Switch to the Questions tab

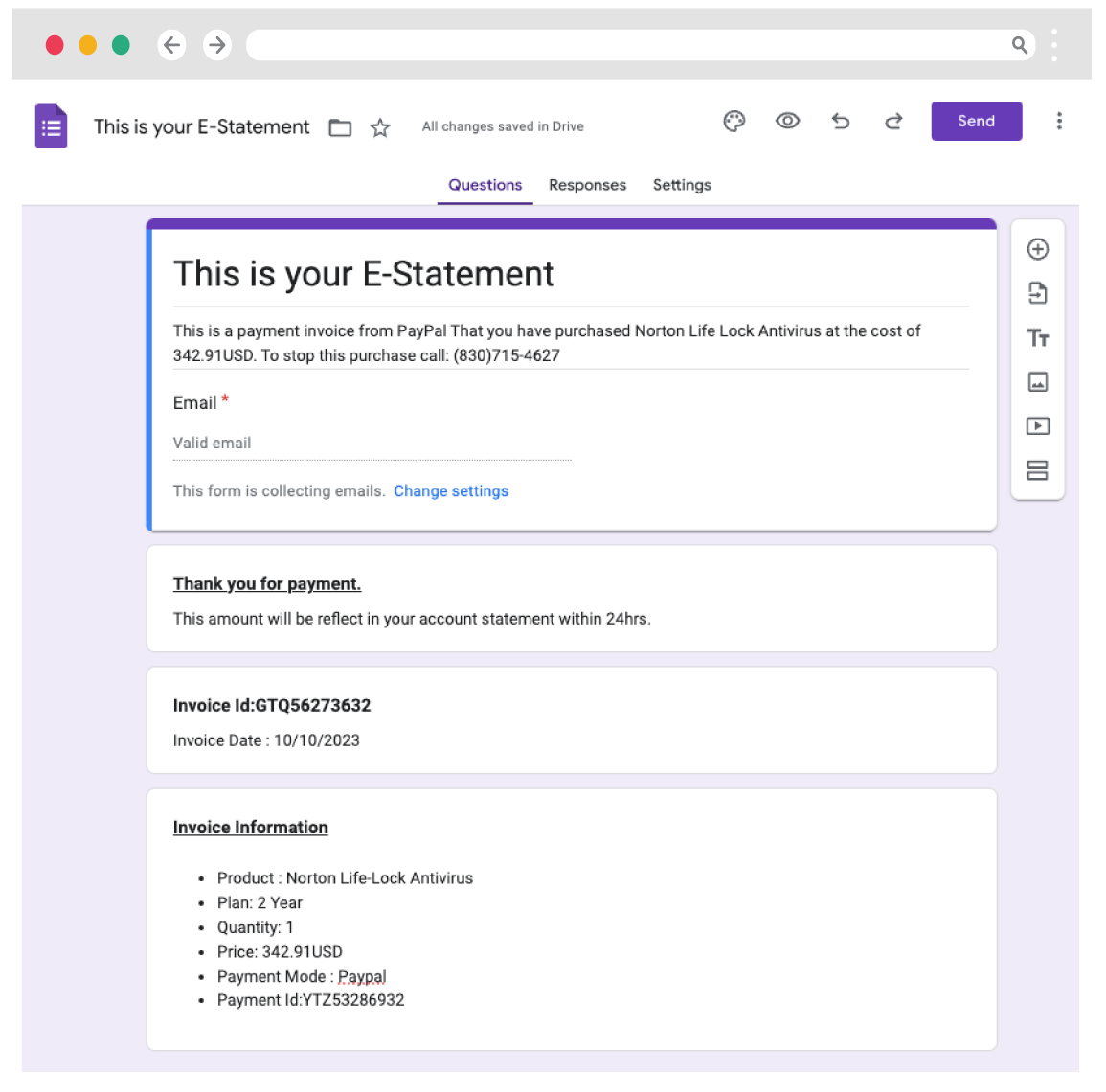pyautogui.click(x=485, y=185)
